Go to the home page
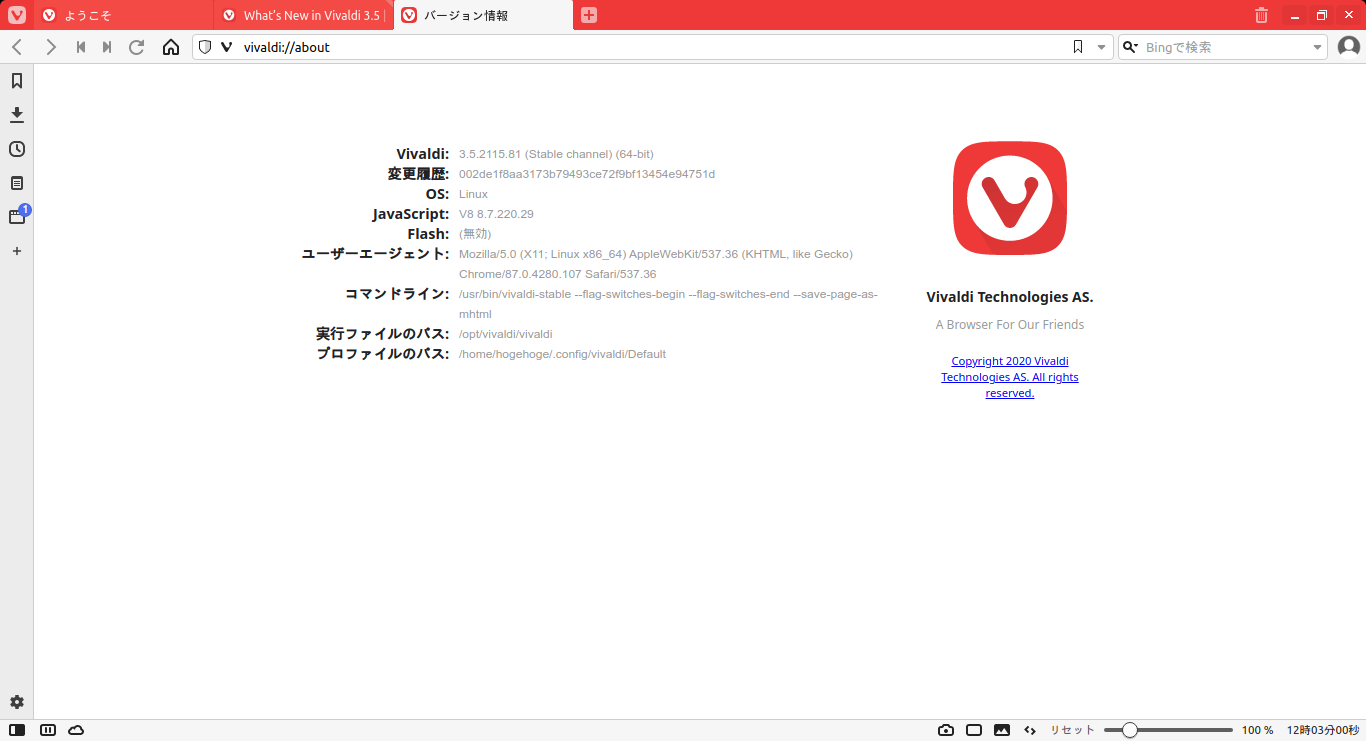This screenshot has width=1366, height=741. 171,47
